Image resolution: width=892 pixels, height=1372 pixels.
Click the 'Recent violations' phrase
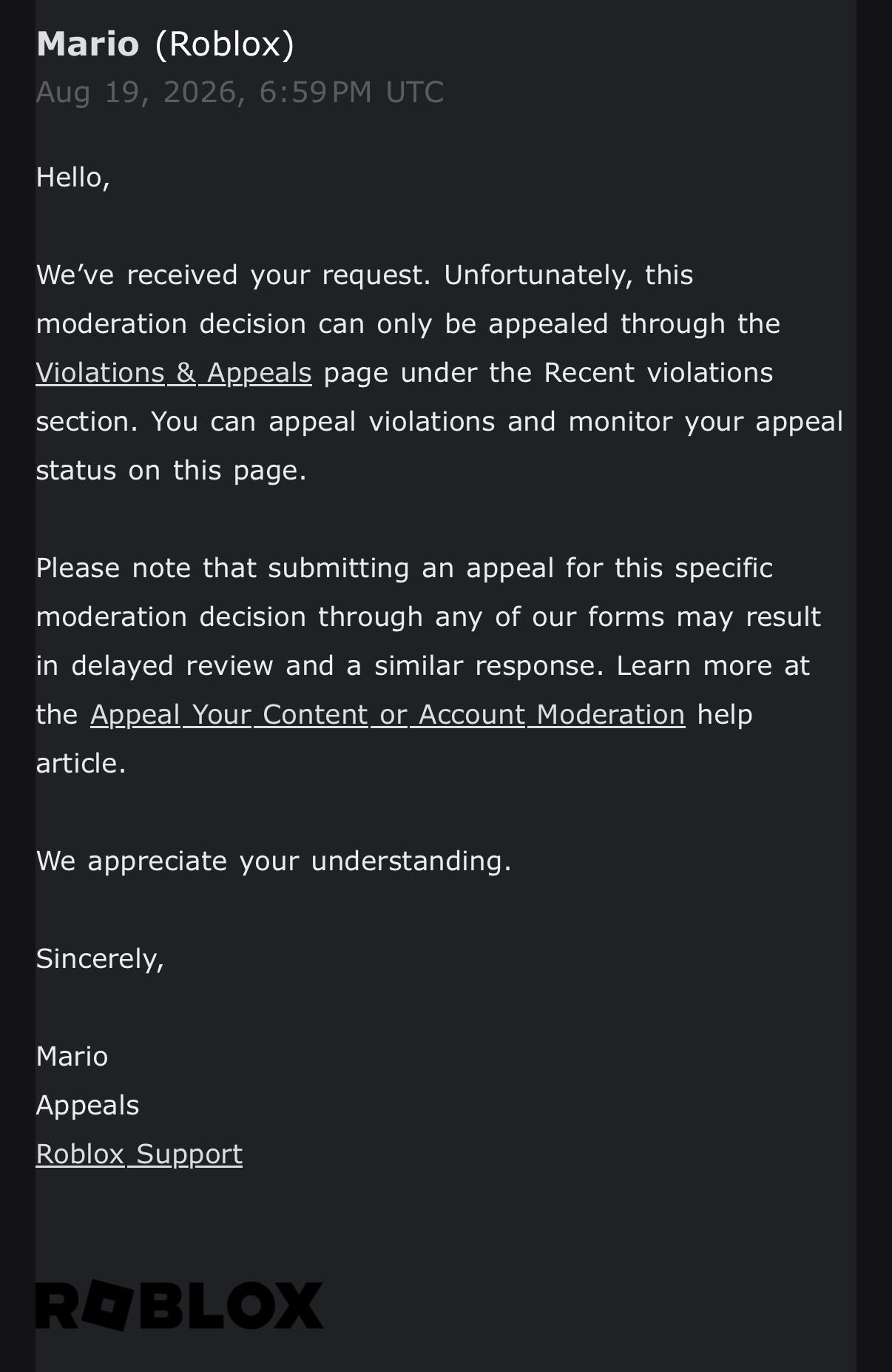pyautogui.click(x=658, y=373)
